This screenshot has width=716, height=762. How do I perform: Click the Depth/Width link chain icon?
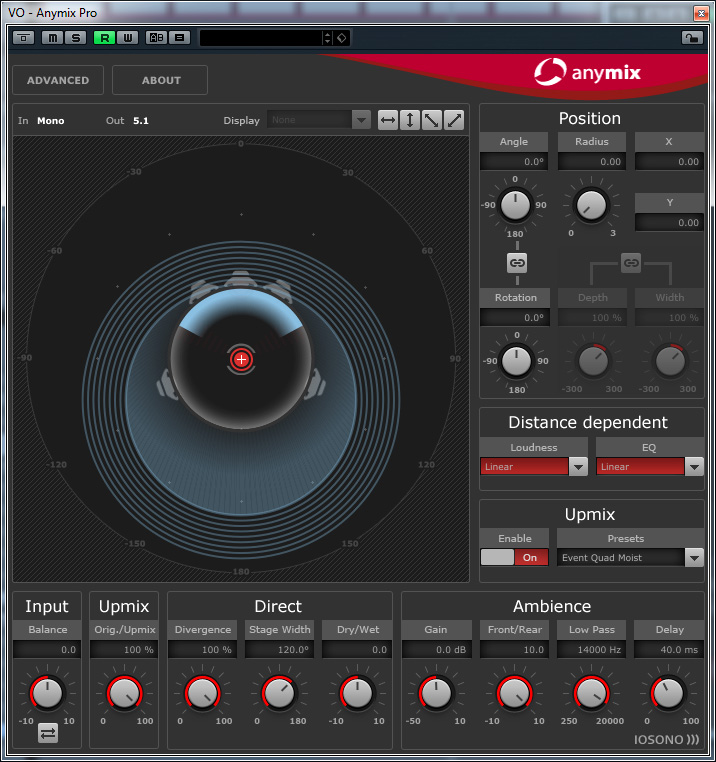click(x=631, y=263)
